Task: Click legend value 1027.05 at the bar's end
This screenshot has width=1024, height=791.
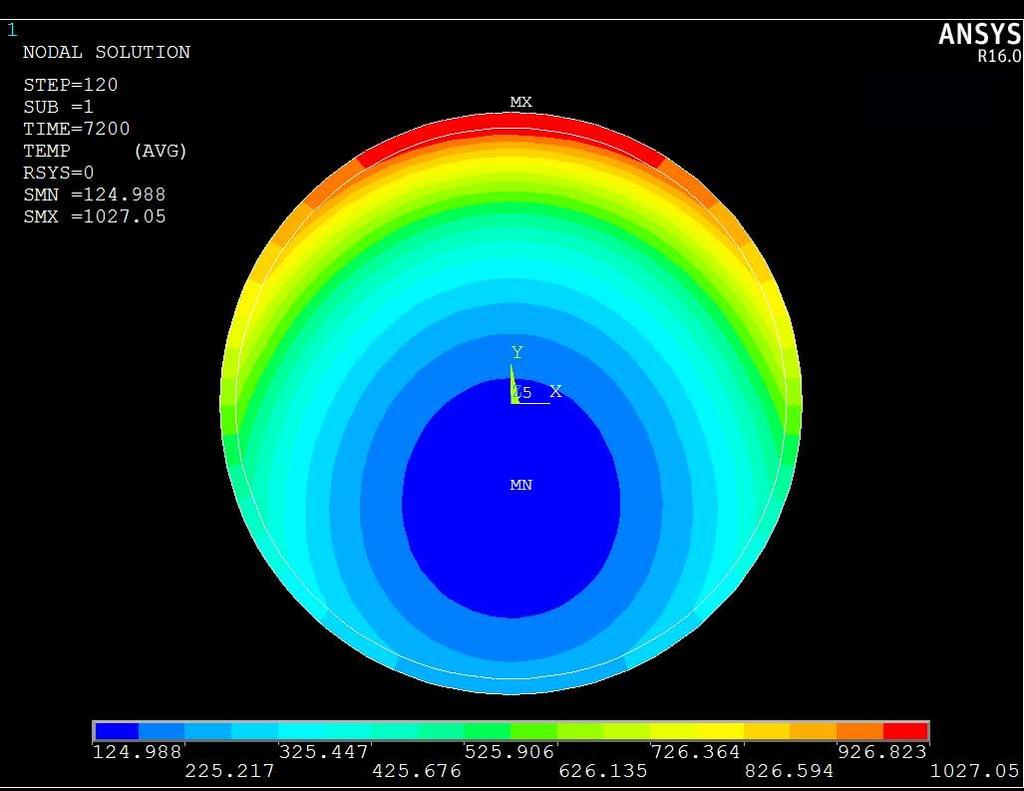Action: pos(974,771)
